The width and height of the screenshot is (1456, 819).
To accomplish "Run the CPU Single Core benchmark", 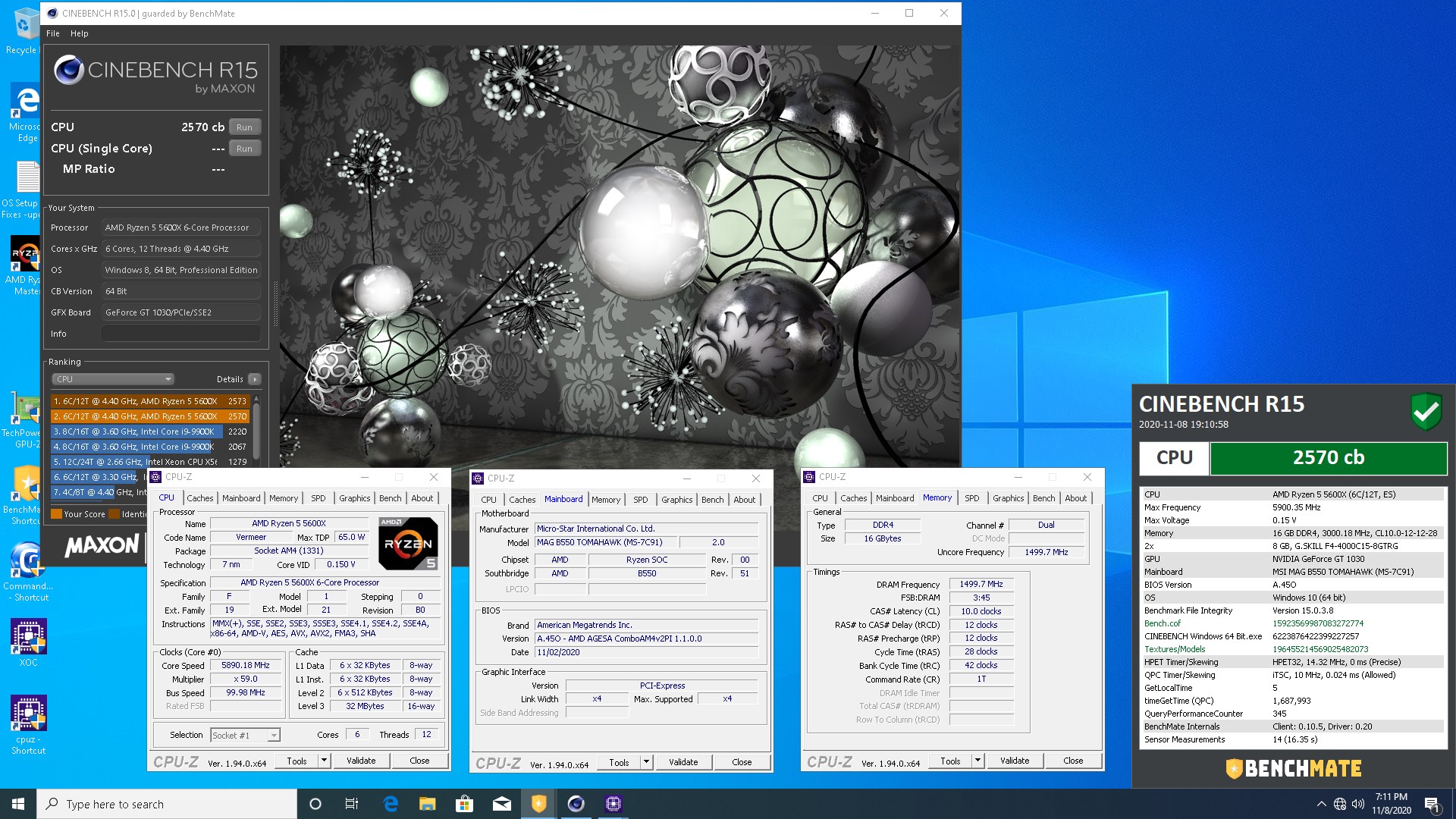I will [244, 149].
